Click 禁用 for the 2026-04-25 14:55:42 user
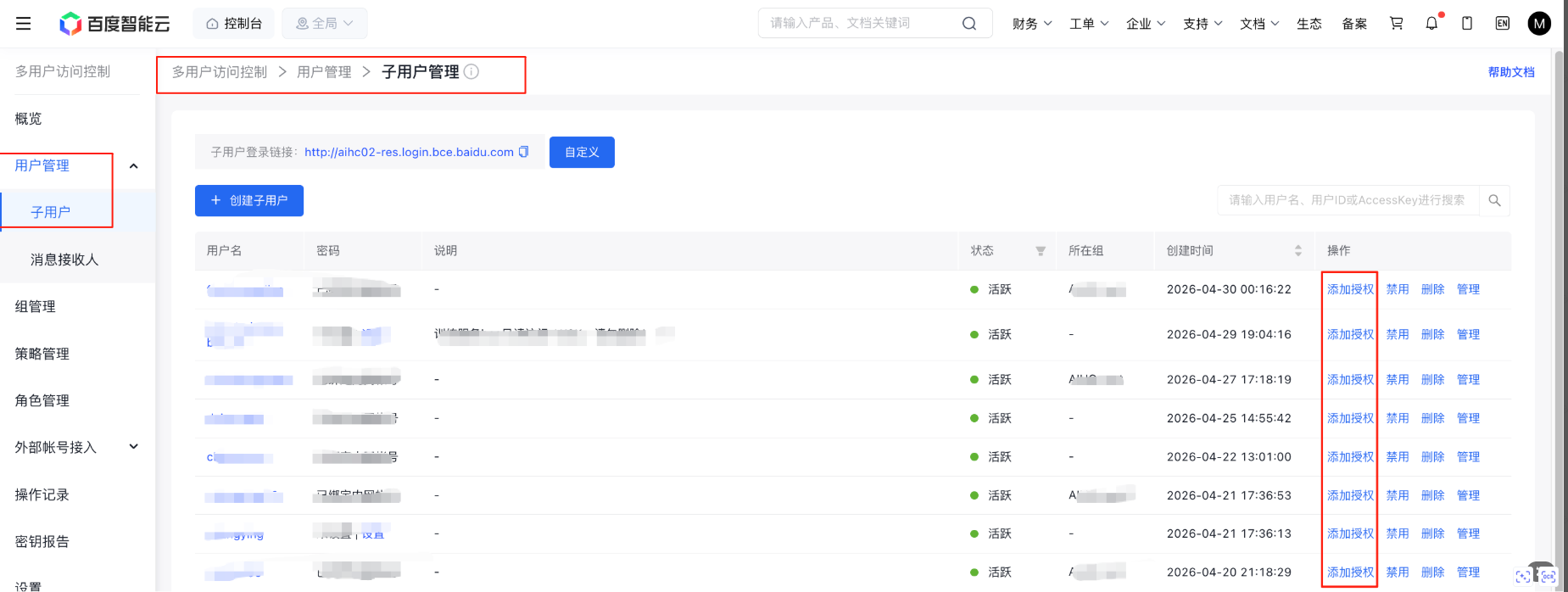1568x592 pixels. point(1398,418)
